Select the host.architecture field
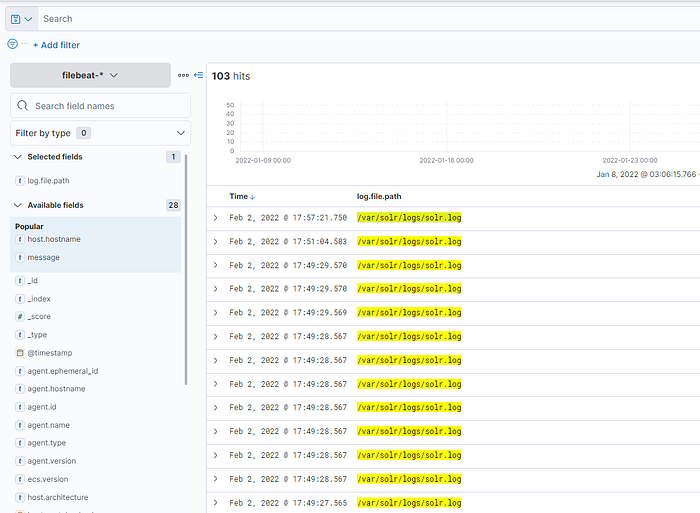This screenshot has width=700, height=513. [58, 497]
